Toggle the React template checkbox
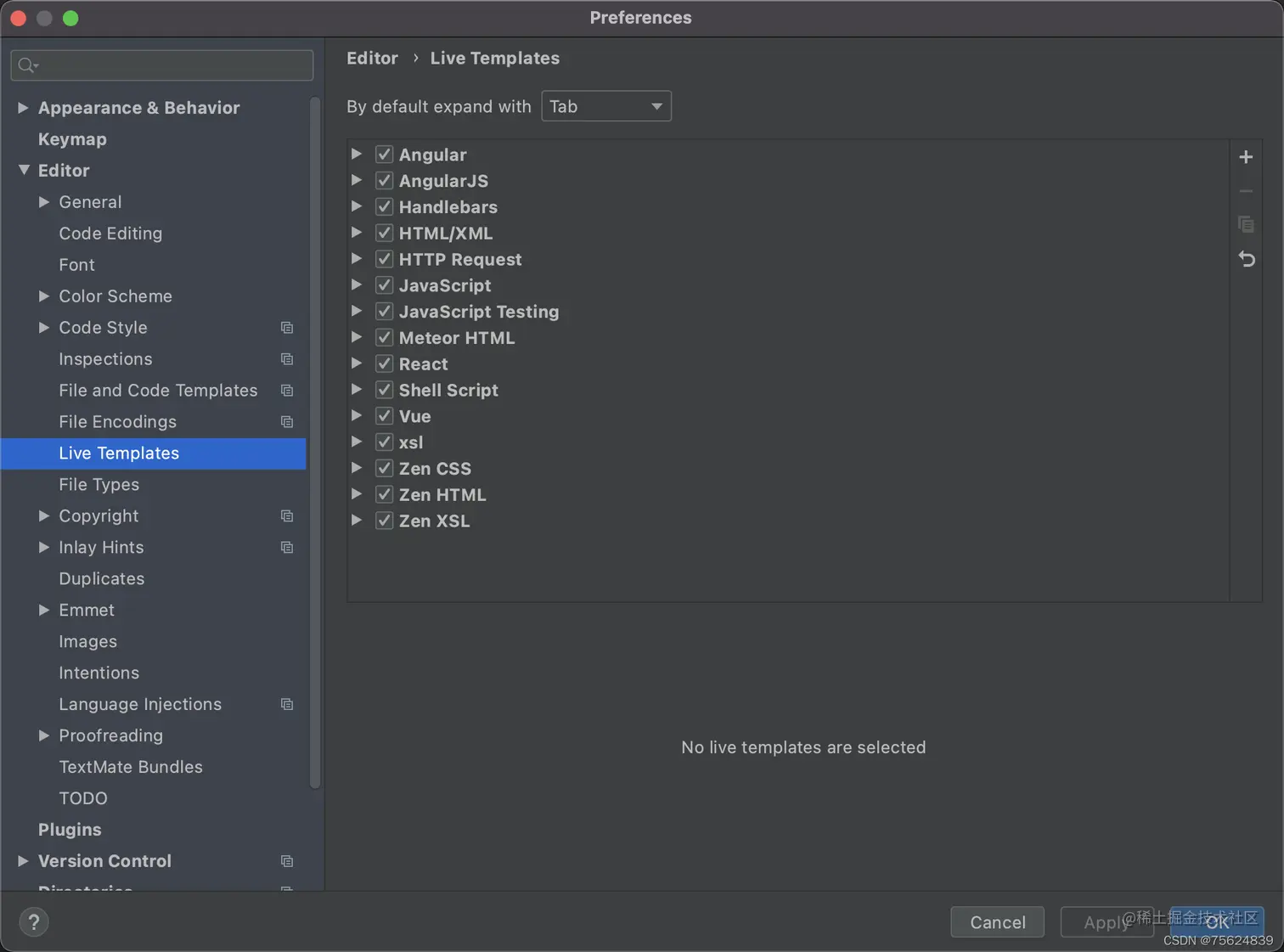Viewport: 1284px width, 952px height. pyautogui.click(x=385, y=363)
